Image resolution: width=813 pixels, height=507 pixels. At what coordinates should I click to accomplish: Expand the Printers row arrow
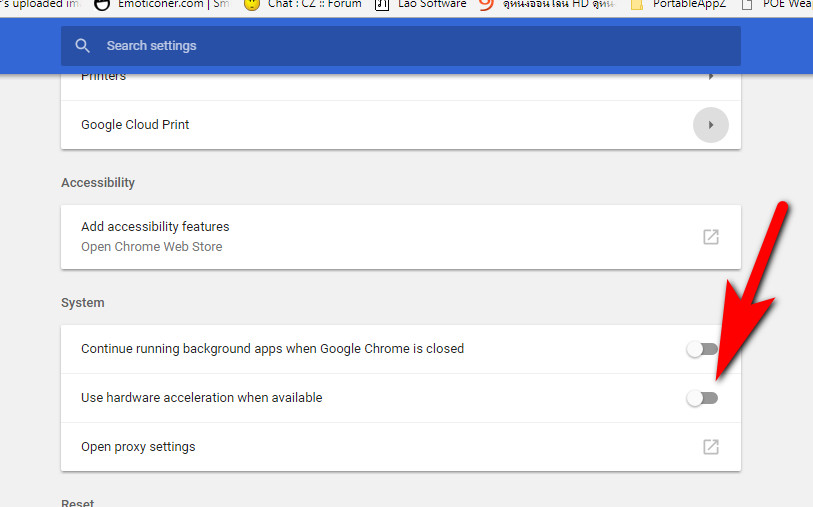[711, 77]
